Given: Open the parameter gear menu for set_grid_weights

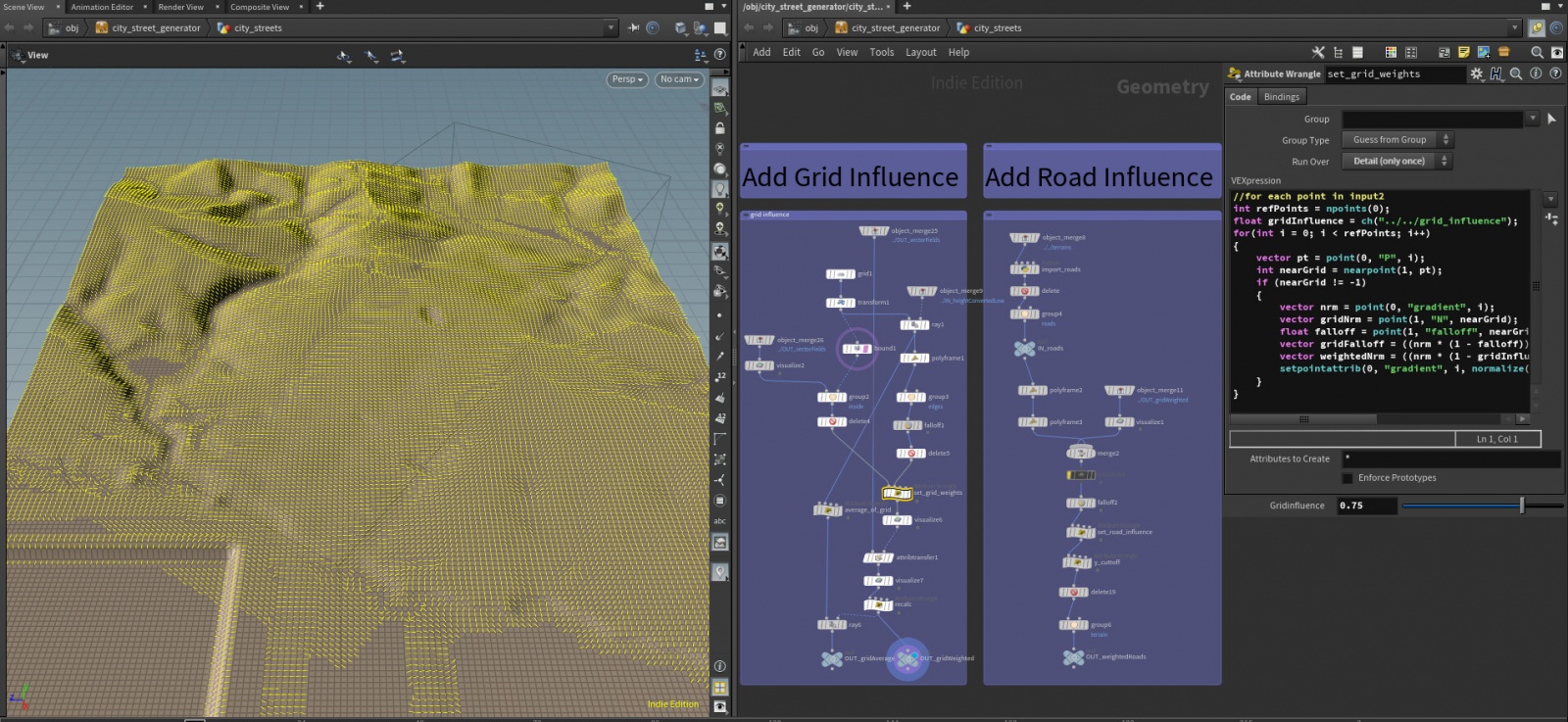Looking at the screenshot, I should click(1477, 73).
